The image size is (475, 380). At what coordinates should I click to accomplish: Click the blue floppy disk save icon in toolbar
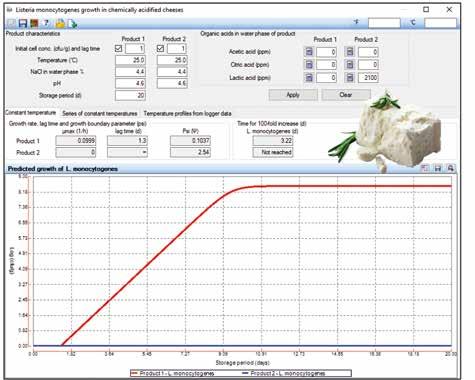coord(23,23)
